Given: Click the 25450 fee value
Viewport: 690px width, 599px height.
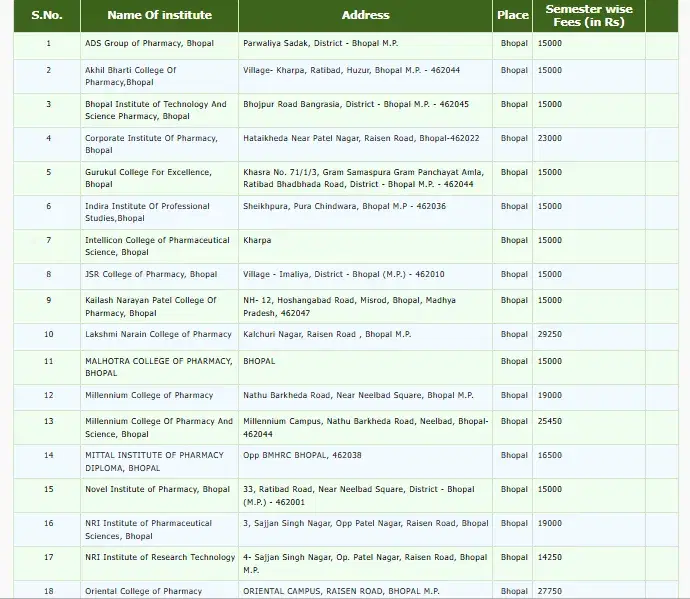Looking at the screenshot, I should click(x=550, y=421).
